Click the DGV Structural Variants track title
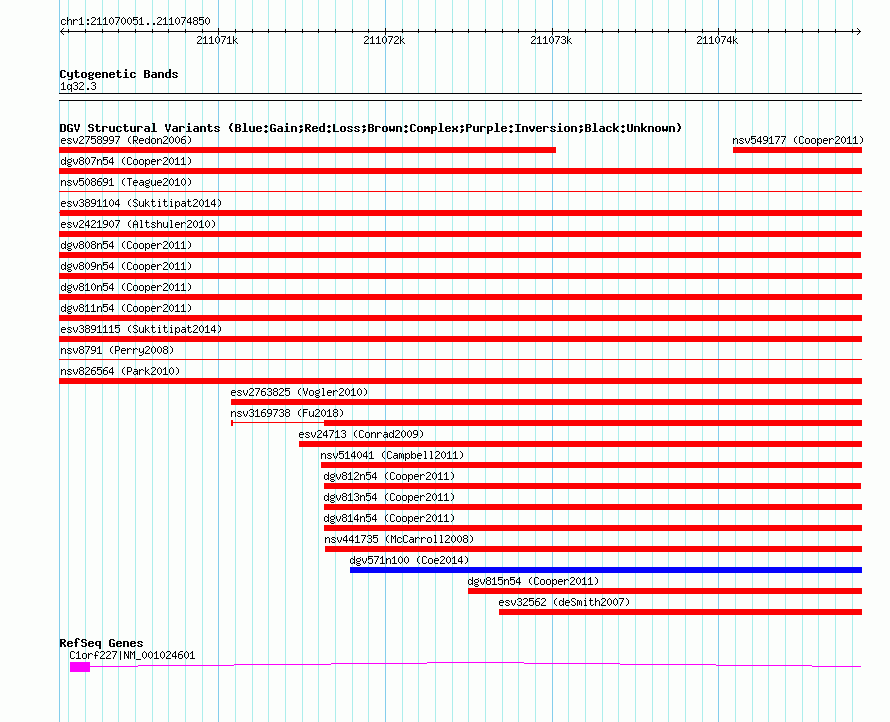Image resolution: width=890 pixels, height=722 pixels. click(x=371, y=128)
